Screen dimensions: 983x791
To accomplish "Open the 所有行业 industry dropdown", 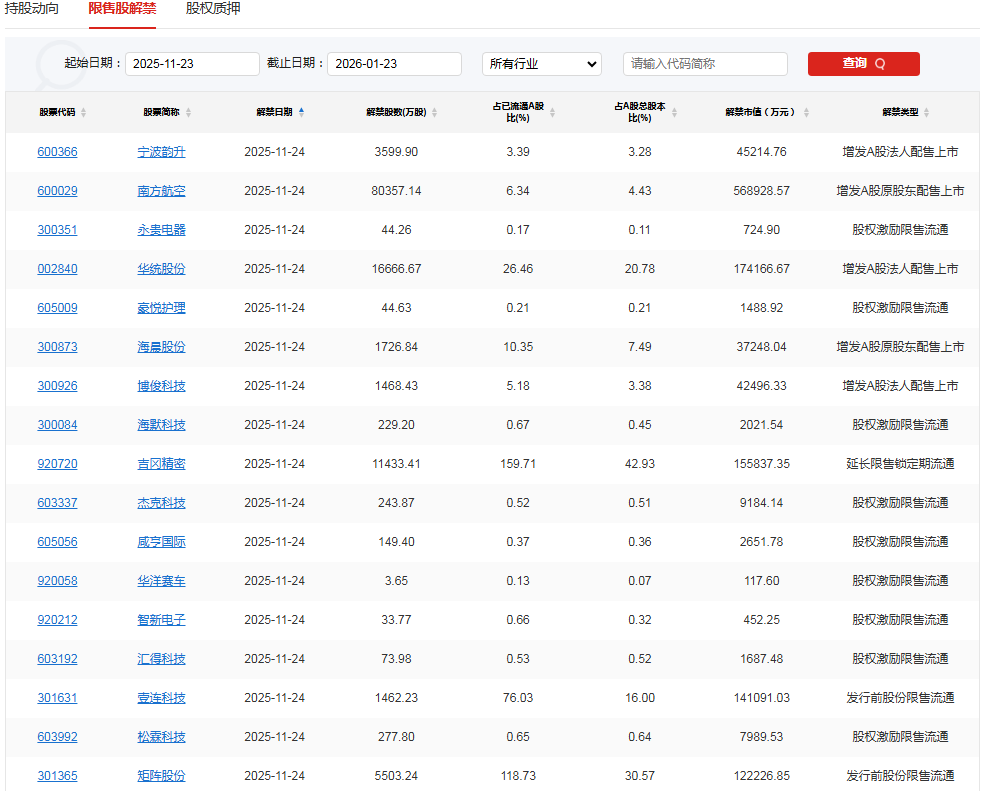I will pos(541,63).
